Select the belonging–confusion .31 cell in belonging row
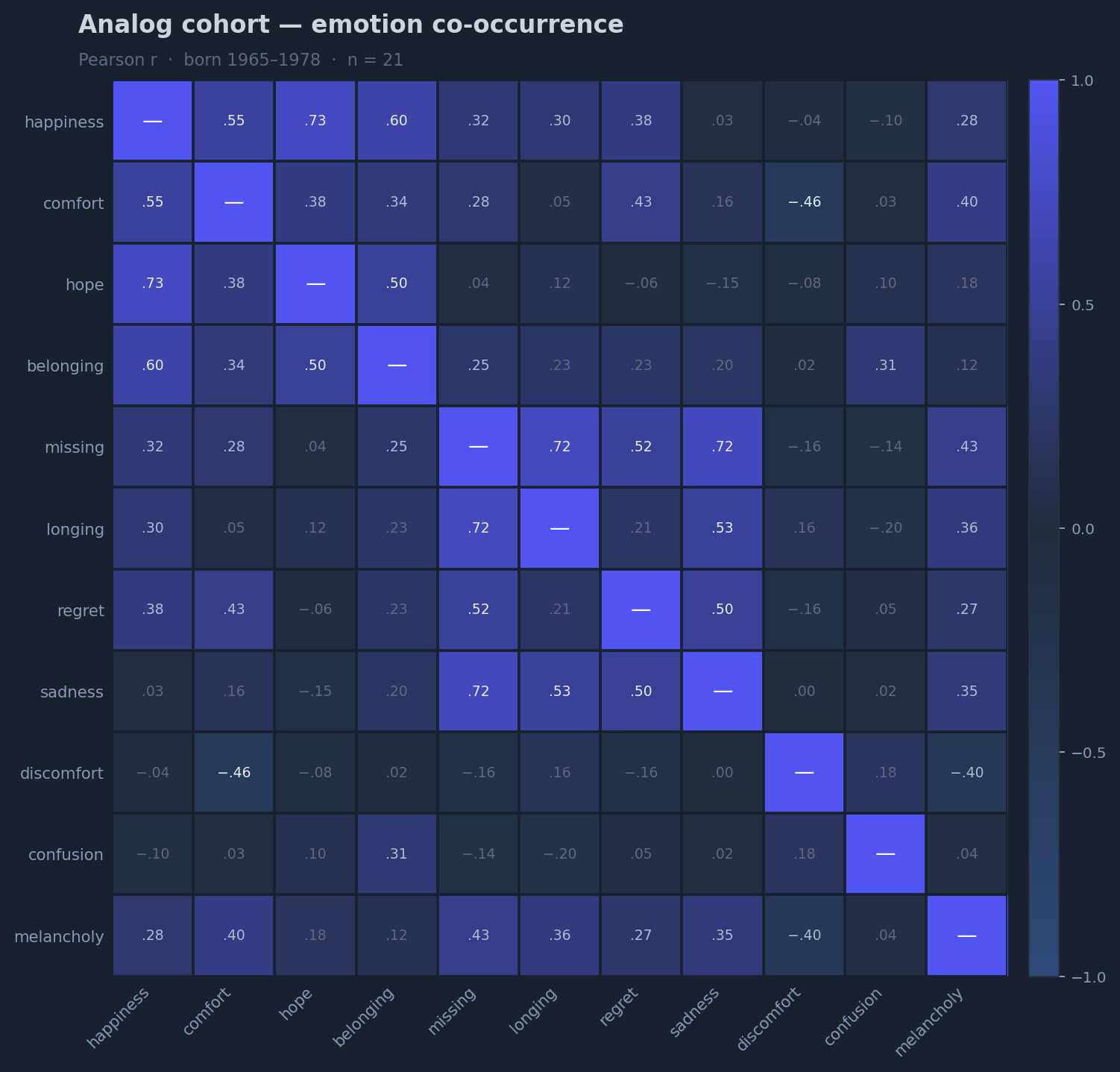Viewport: 1120px width, 1072px height. pyautogui.click(x=885, y=366)
